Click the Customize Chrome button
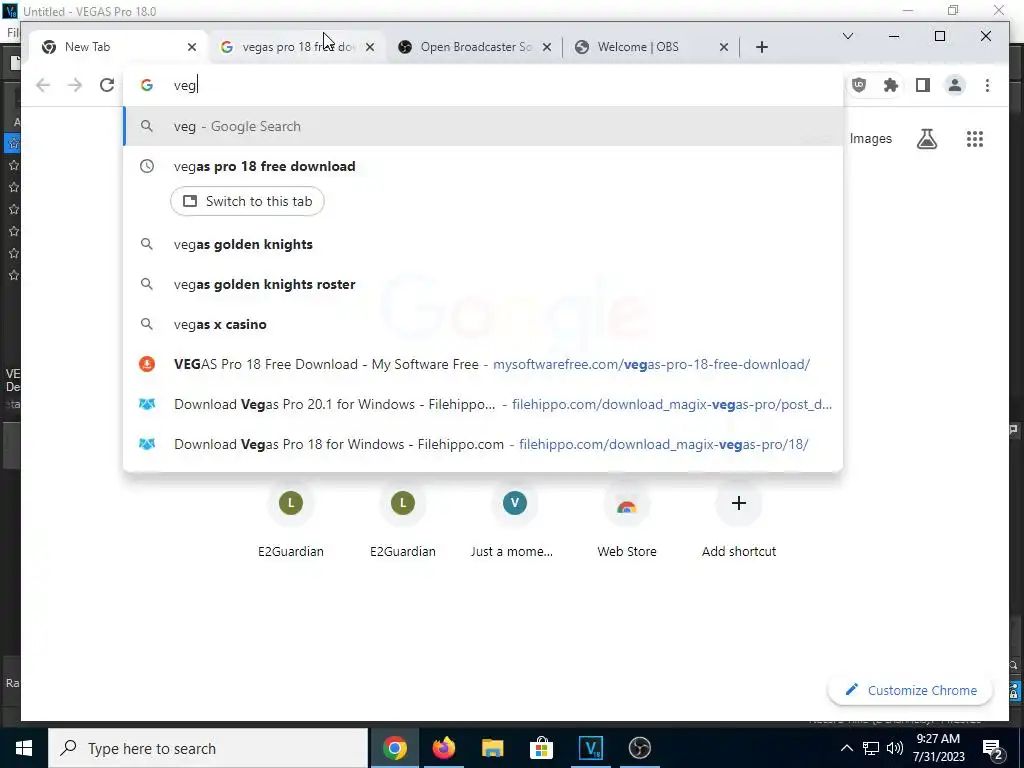 910,690
